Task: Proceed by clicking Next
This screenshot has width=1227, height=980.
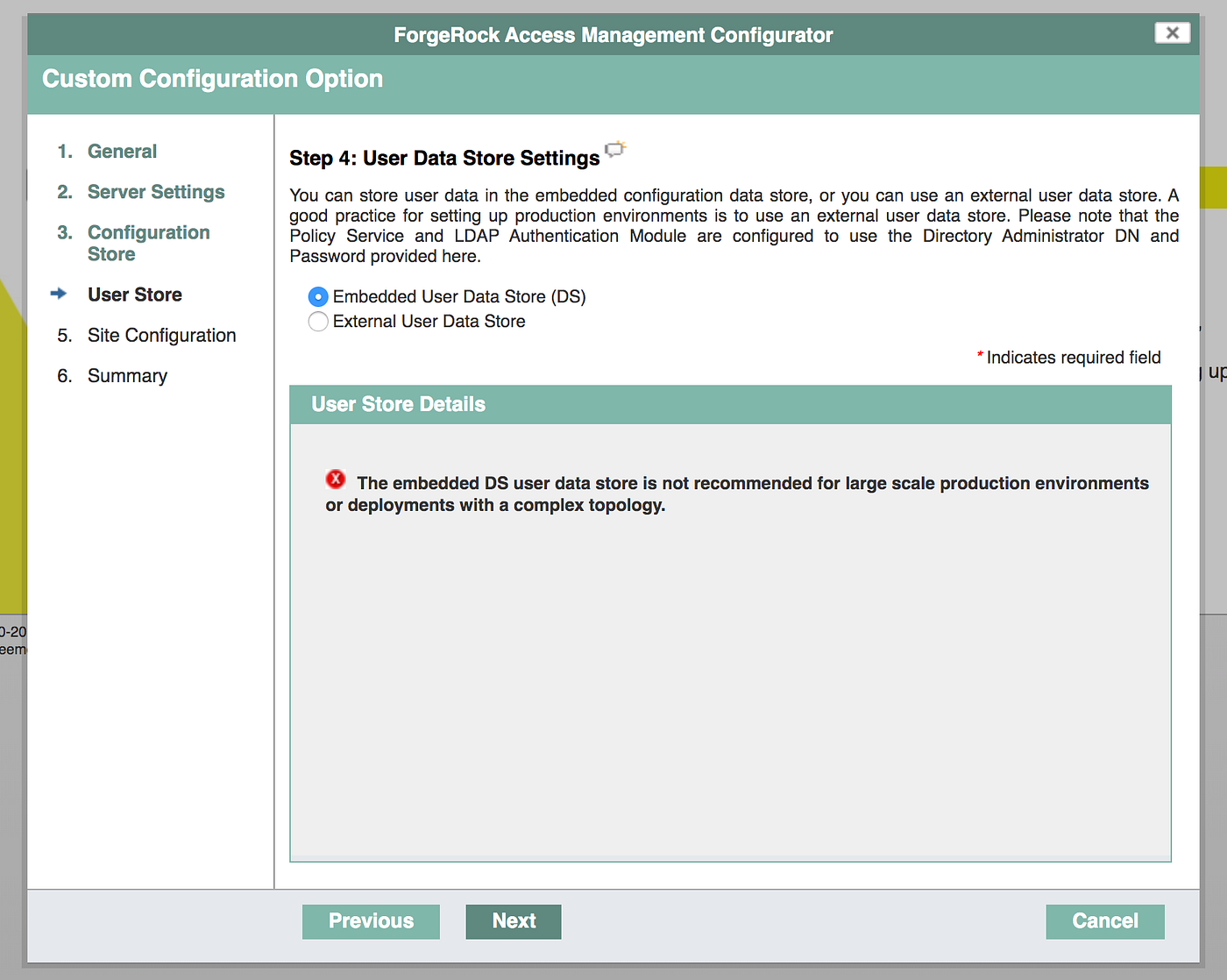Action: (x=513, y=921)
